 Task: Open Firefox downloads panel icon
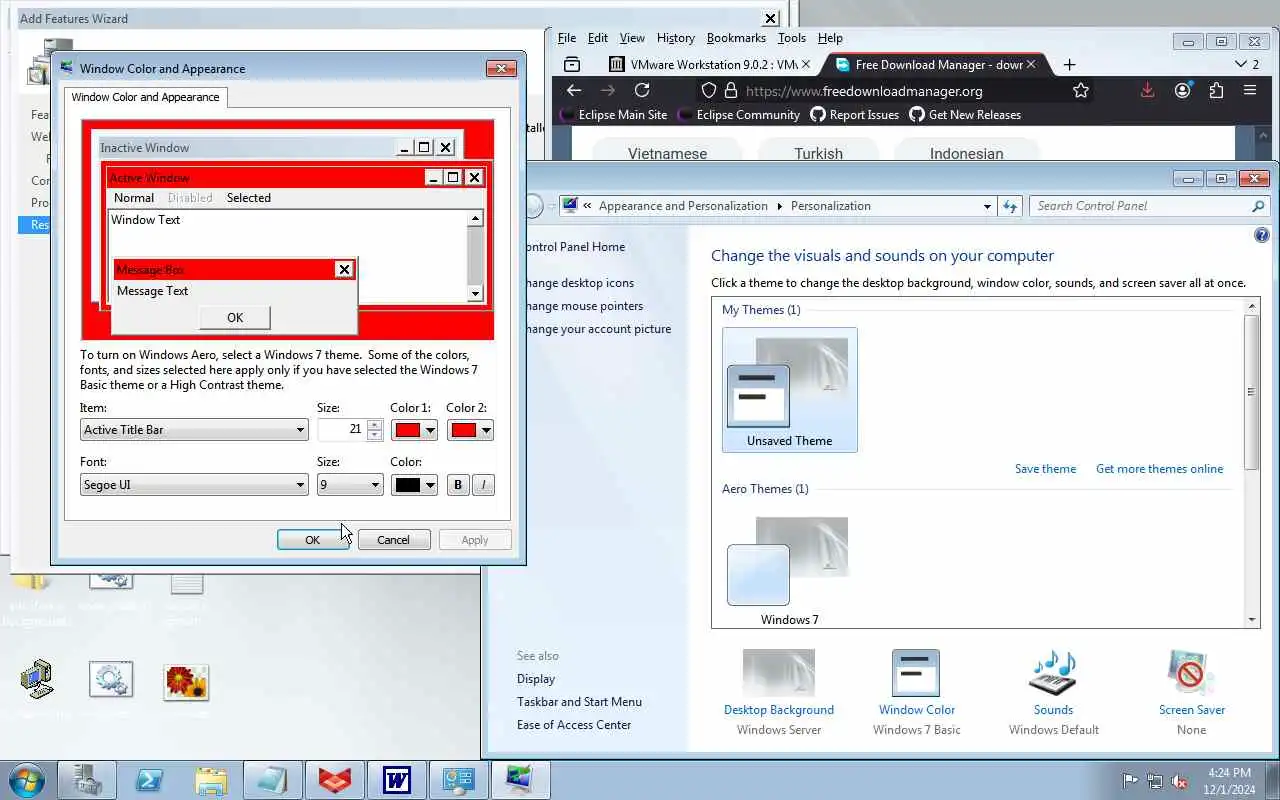click(1147, 90)
